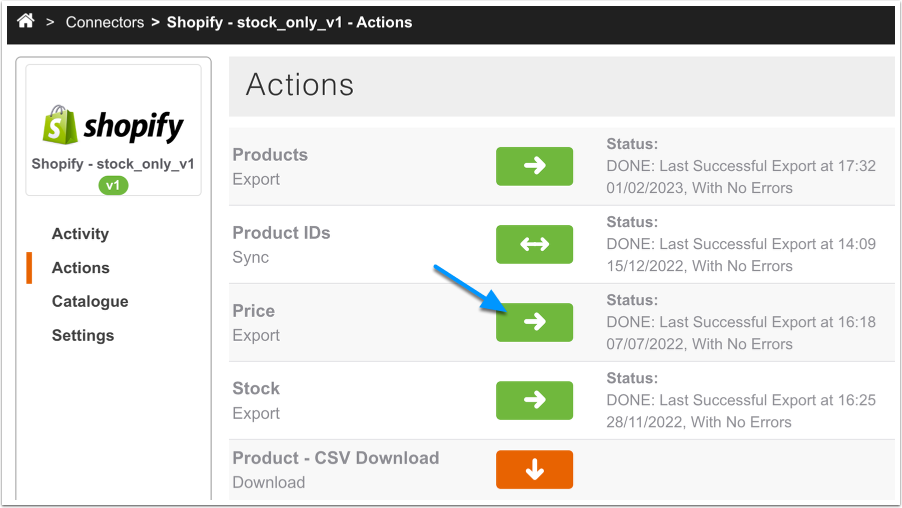Click the Price export arrow button
This screenshot has height=508, width=902.
coord(534,322)
